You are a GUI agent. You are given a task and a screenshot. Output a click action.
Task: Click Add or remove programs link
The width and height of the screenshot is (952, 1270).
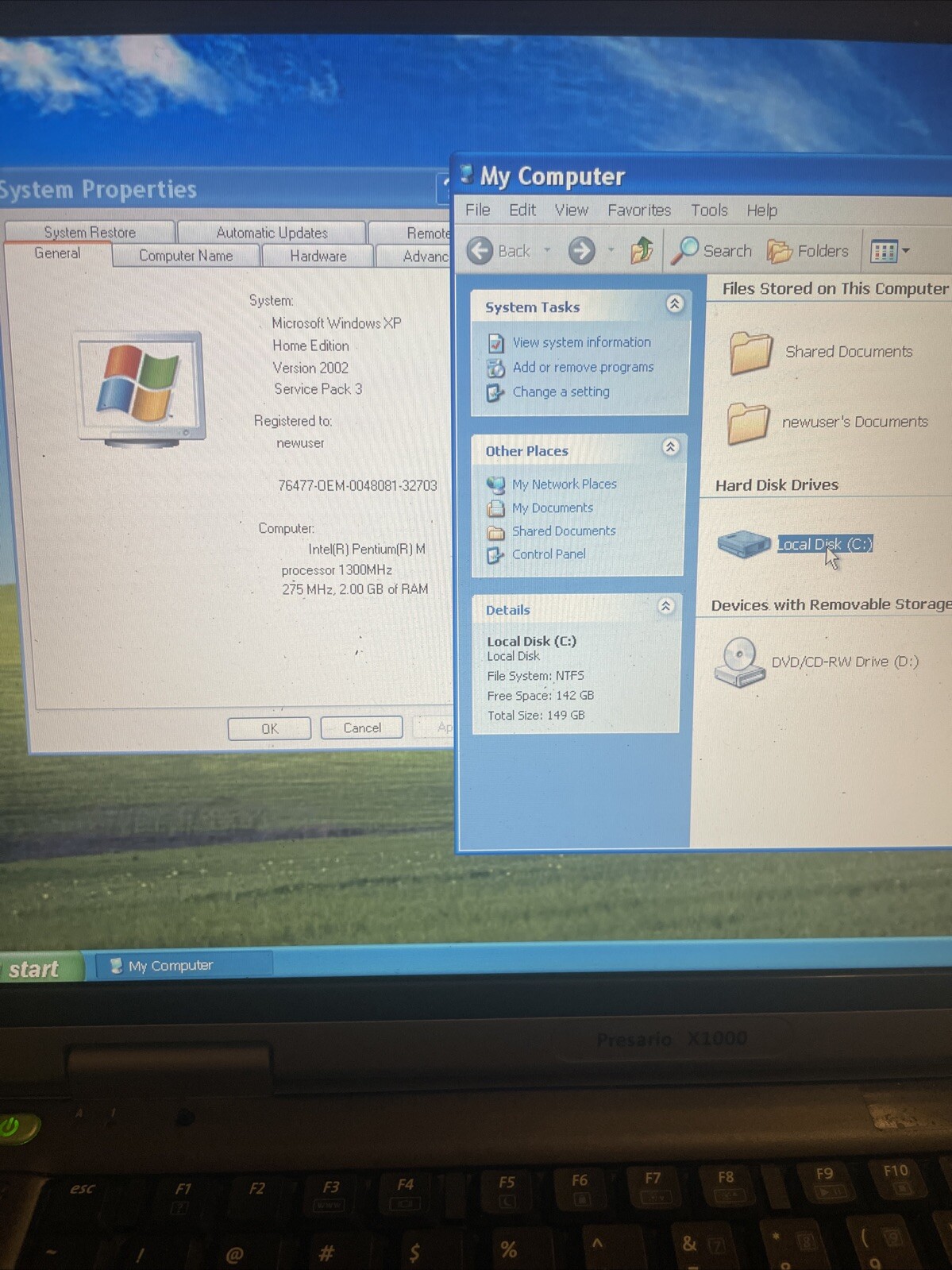click(583, 367)
